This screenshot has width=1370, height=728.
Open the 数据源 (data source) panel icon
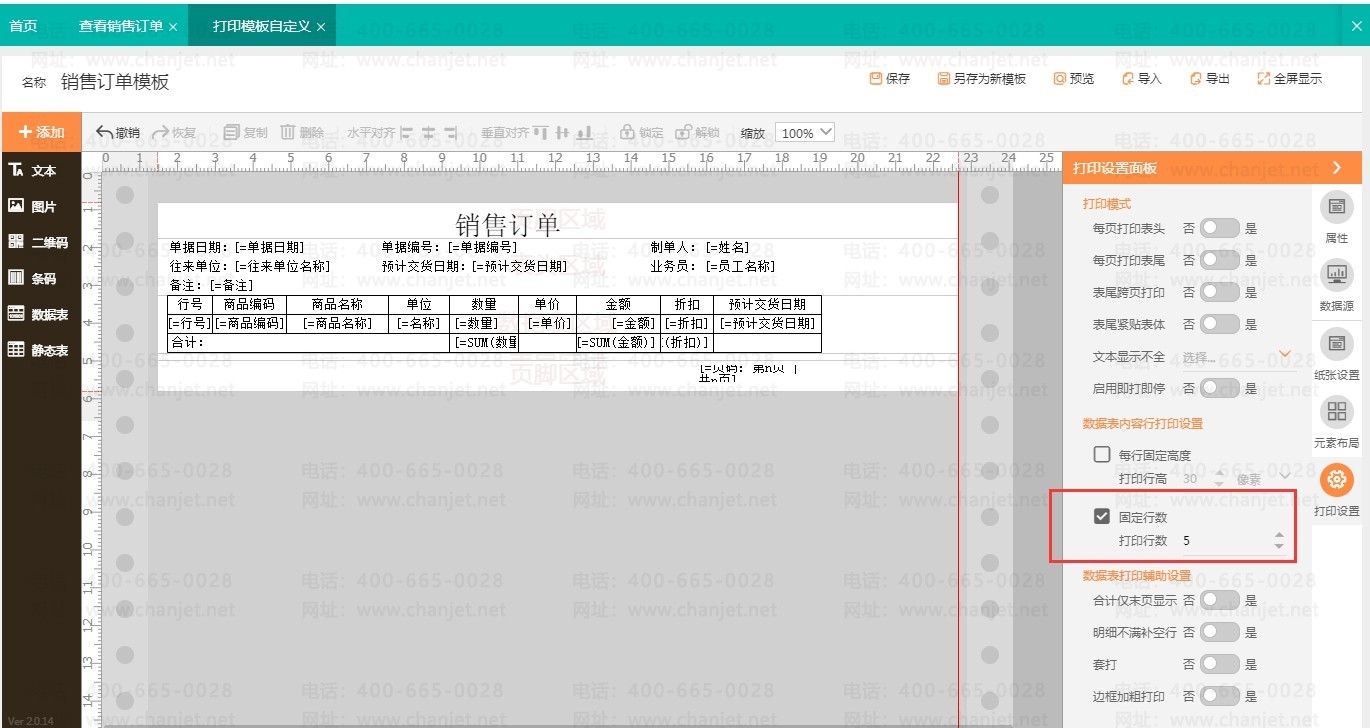1336,284
